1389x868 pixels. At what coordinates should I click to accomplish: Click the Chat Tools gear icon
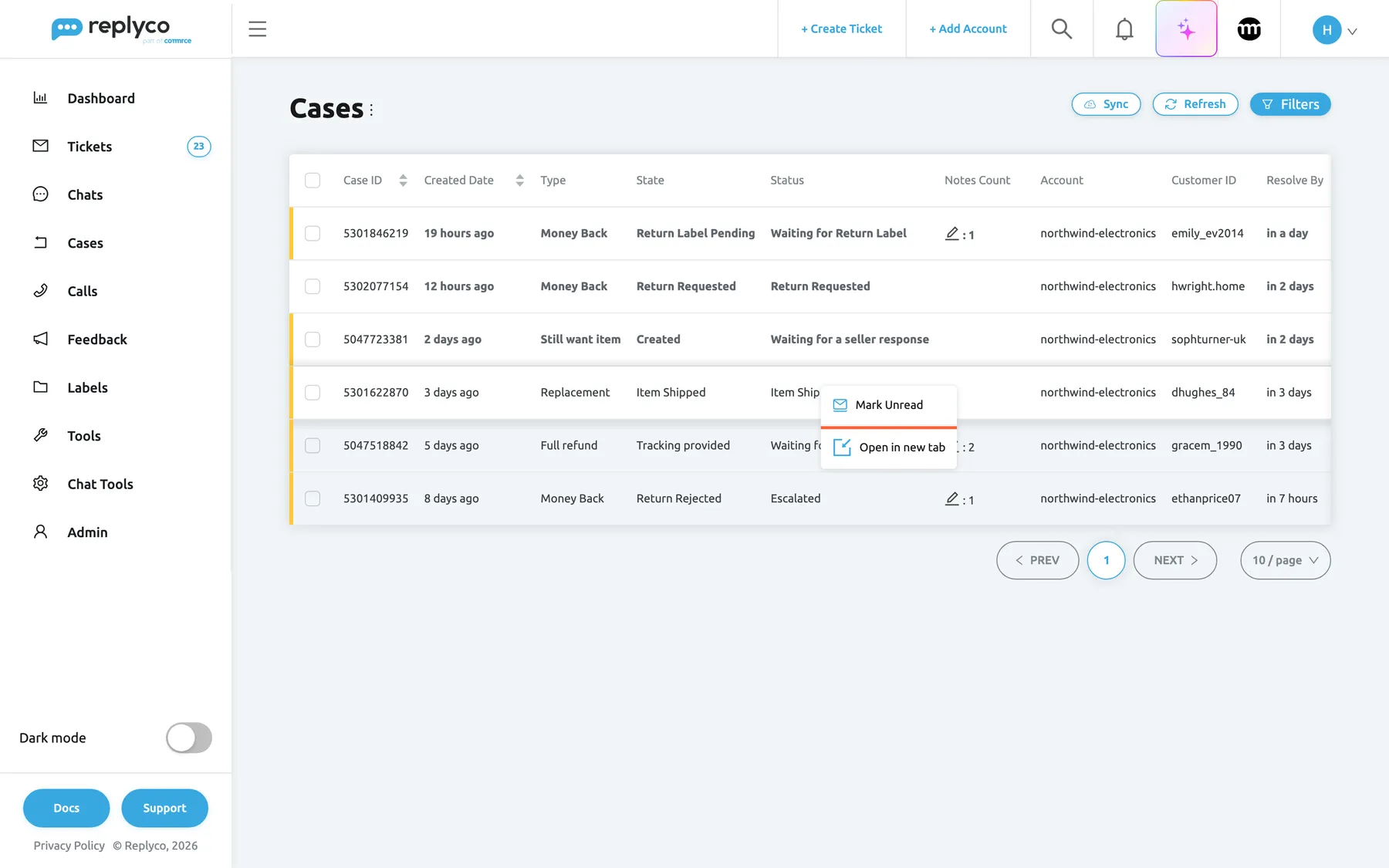click(40, 484)
